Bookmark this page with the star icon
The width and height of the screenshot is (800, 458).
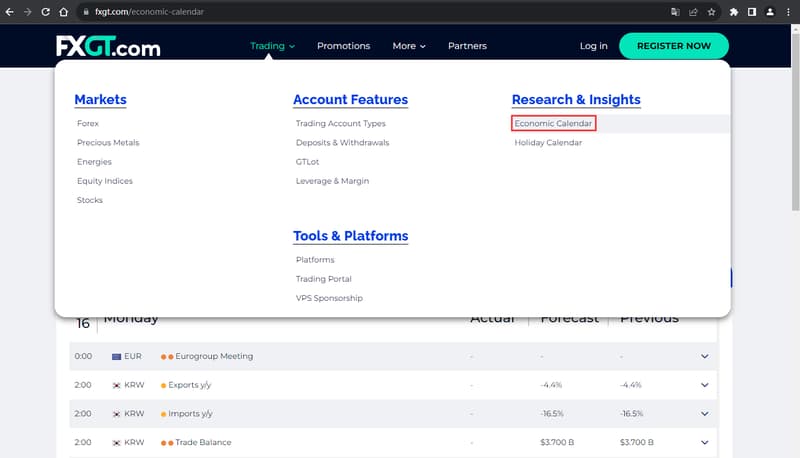click(711, 12)
